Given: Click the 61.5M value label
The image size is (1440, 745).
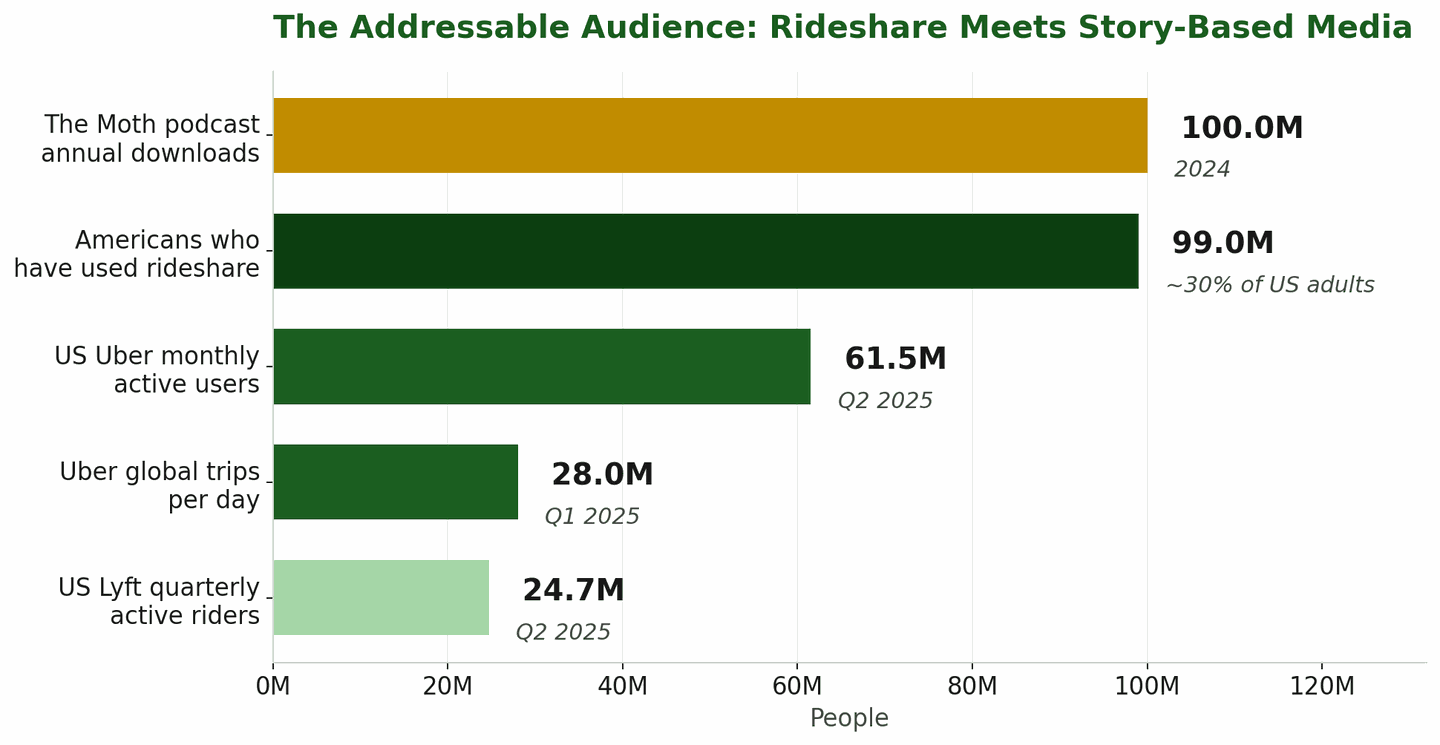Looking at the screenshot, I should [895, 360].
